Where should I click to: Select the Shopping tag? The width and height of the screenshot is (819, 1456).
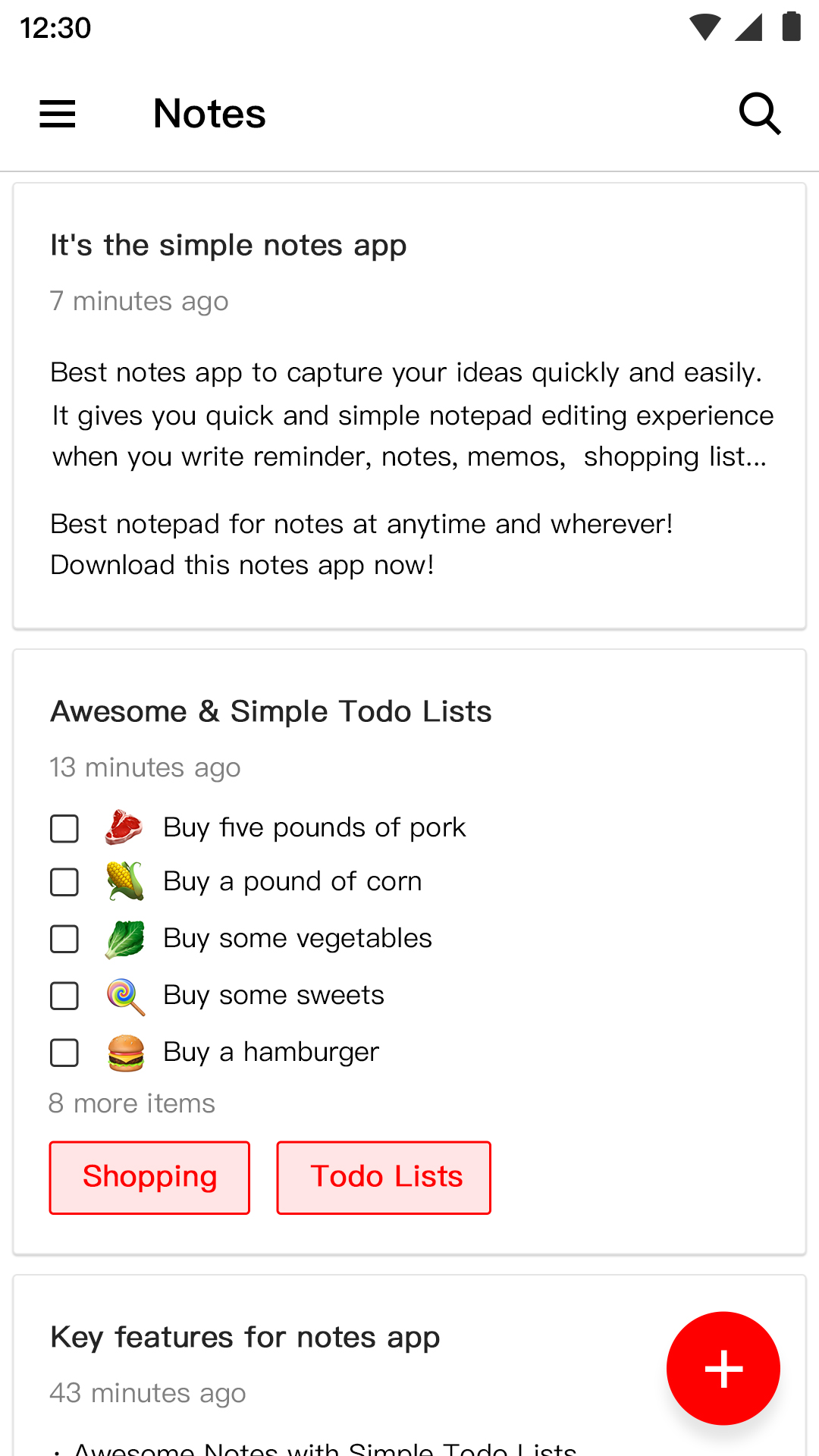coord(149,1177)
